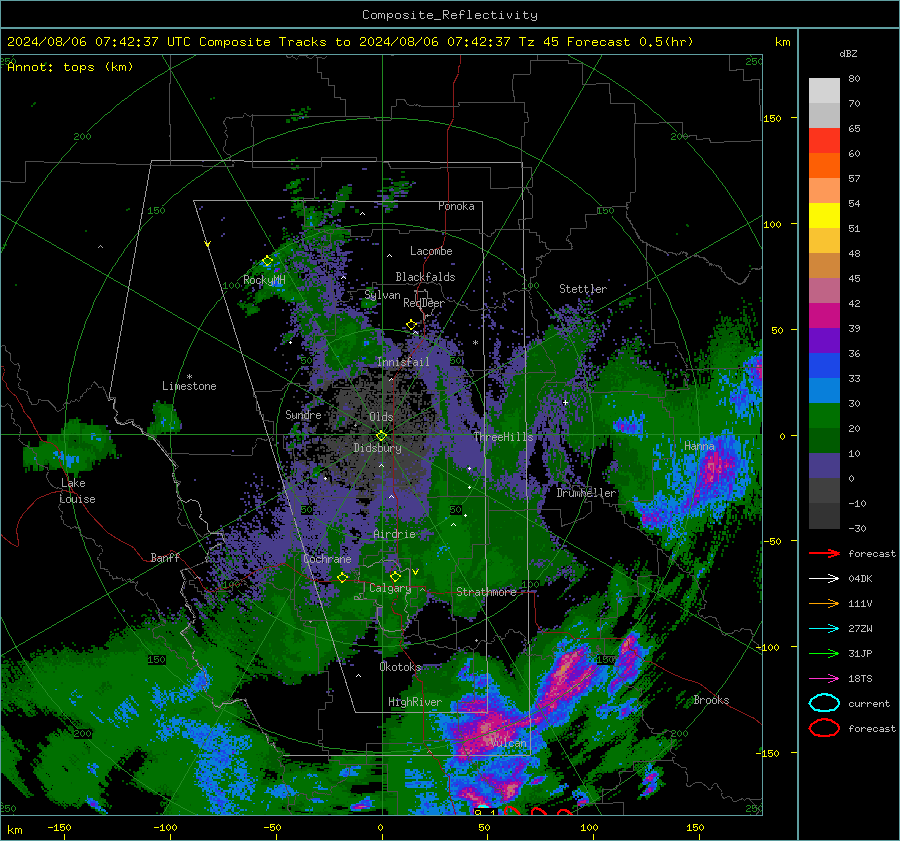Click the Composite_Reflectivity title
Screen dimensions: 900x841
pos(450,15)
